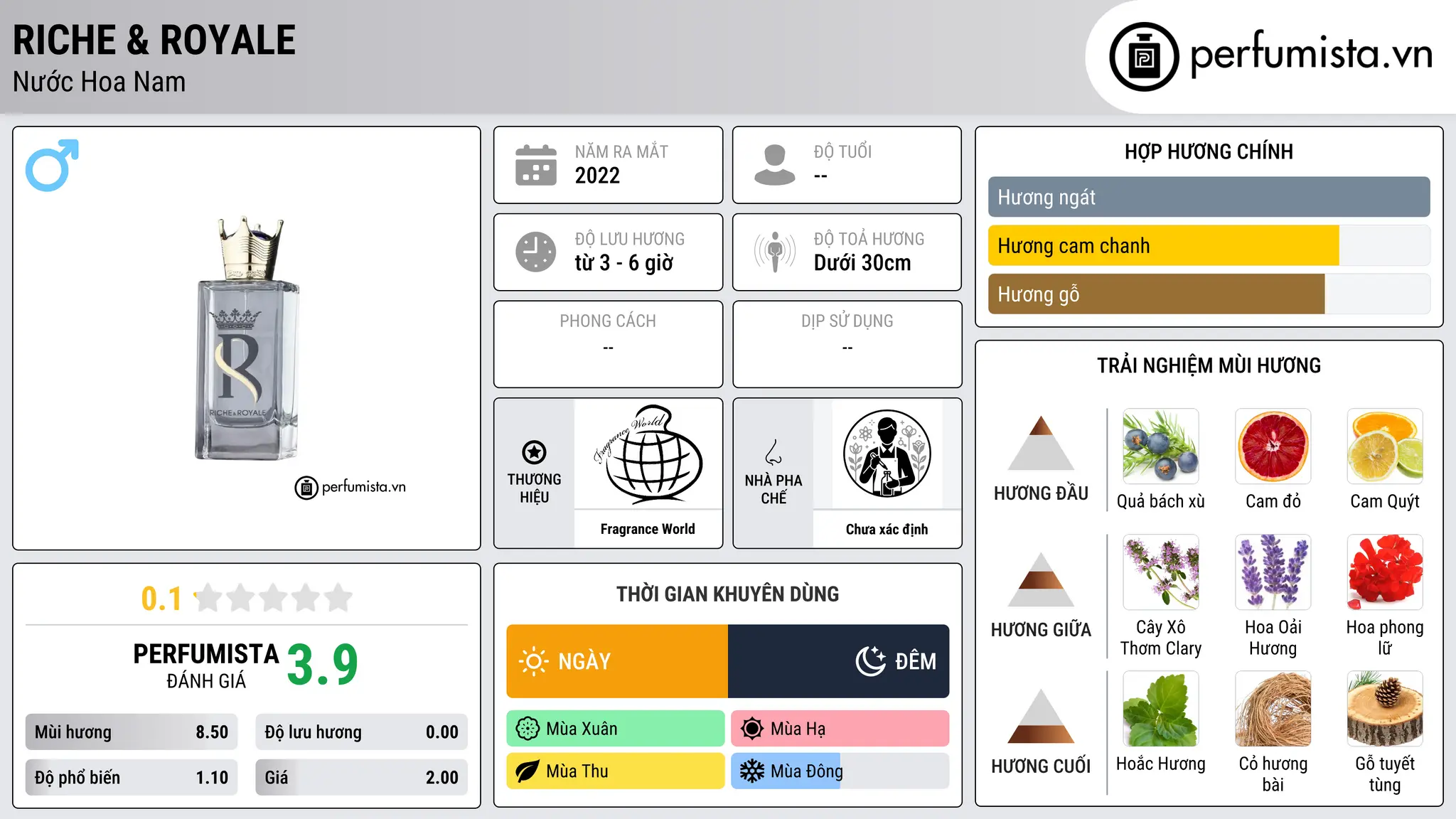1456x819 pixels.
Task: Open the Hoa phong lữ geranium image
Action: tap(1385, 572)
